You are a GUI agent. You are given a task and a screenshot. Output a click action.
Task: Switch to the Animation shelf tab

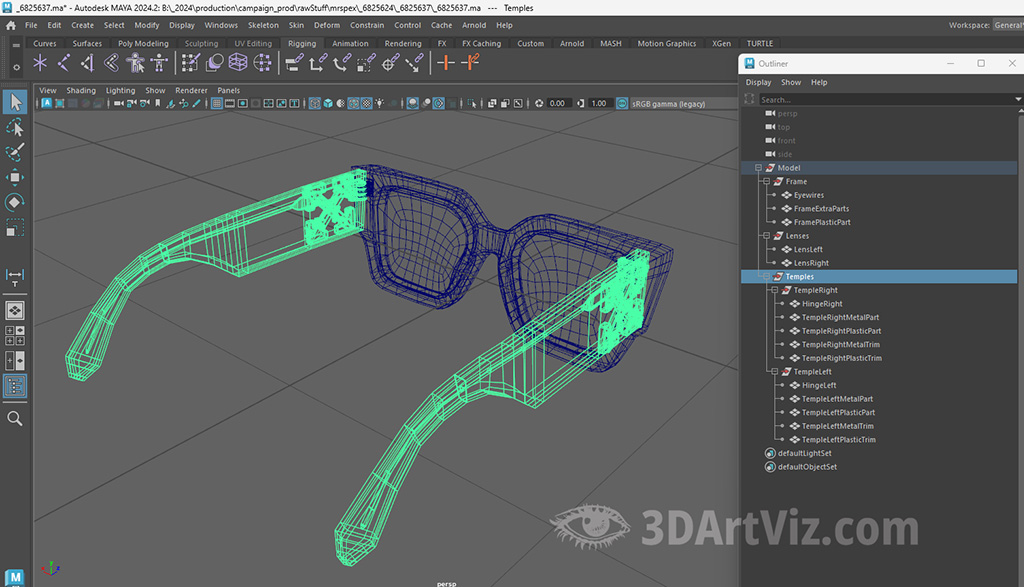pyautogui.click(x=350, y=44)
